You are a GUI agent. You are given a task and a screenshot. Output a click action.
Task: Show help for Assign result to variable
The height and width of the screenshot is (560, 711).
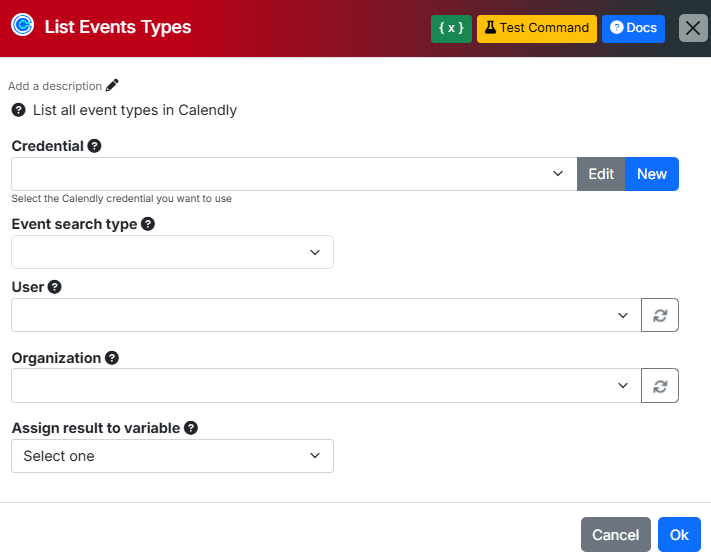pos(191,428)
